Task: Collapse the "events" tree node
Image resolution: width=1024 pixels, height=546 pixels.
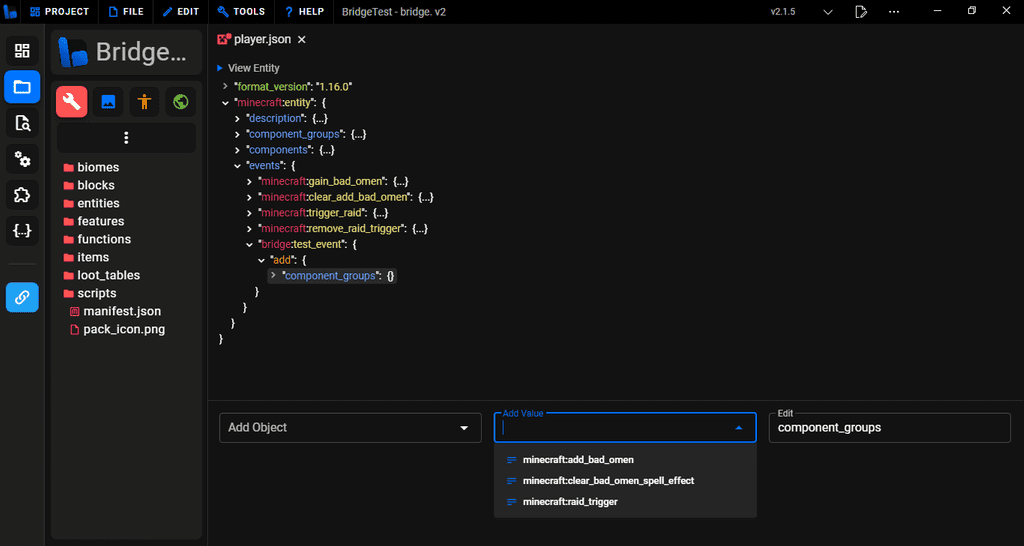Action: [237, 165]
